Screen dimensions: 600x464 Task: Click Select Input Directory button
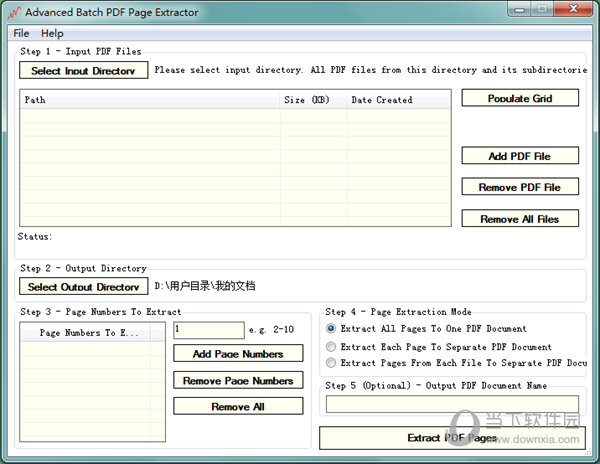coord(83,70)
